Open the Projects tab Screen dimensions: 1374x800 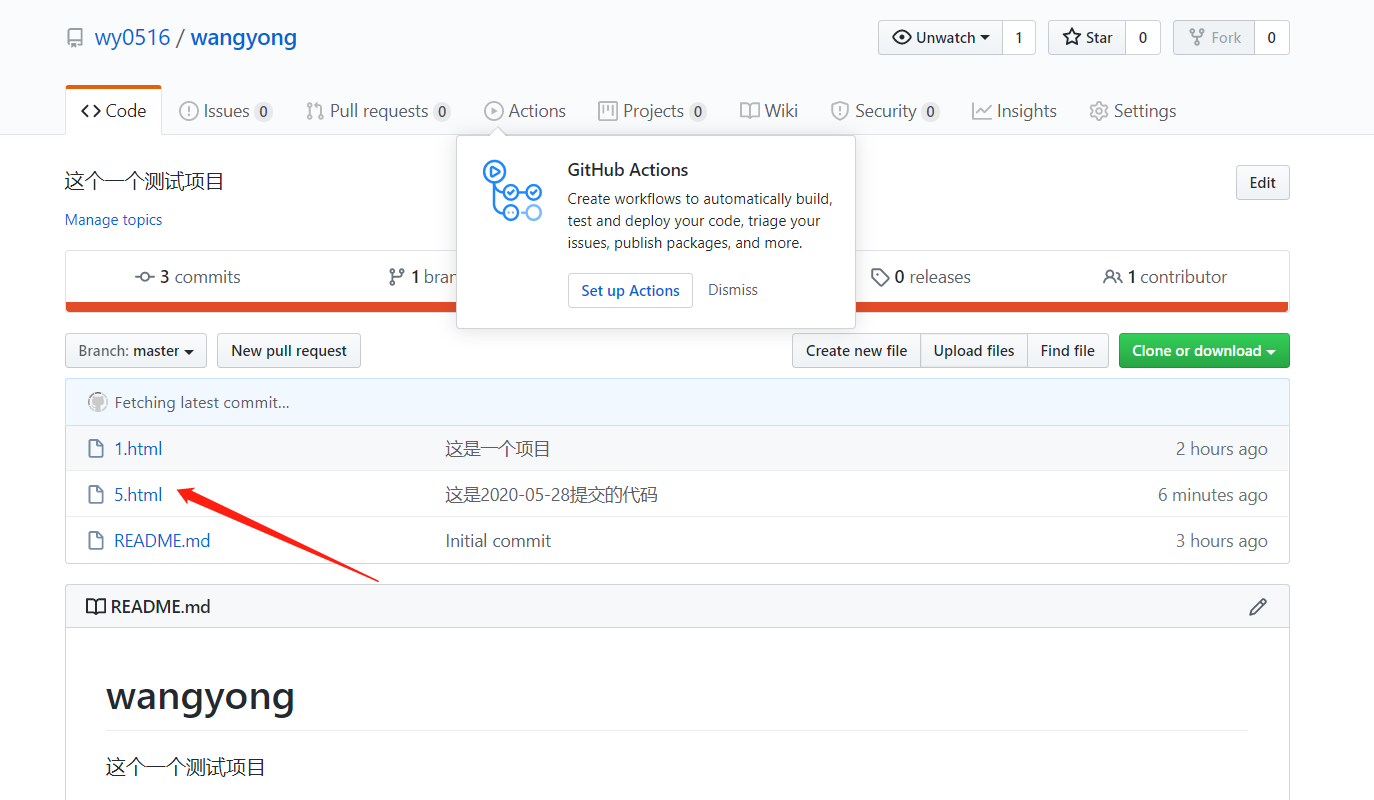click(652, 111)
